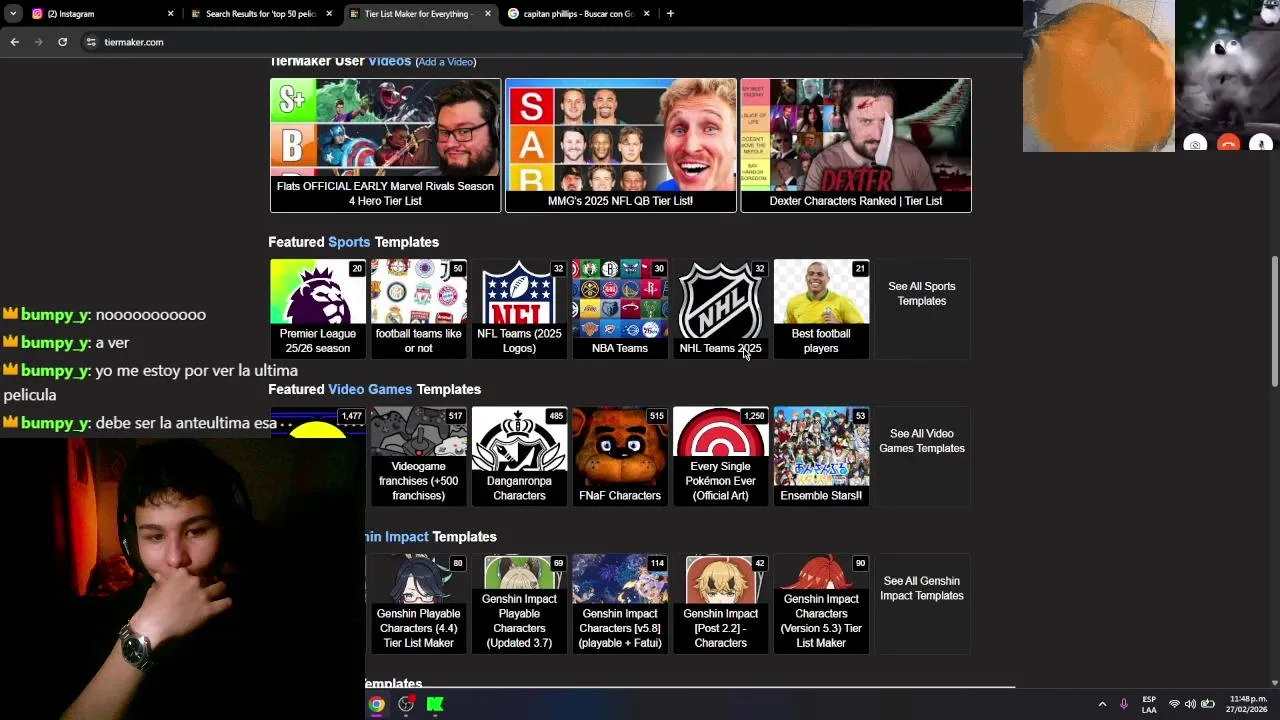Open Genshin Impact Characters (Version 5.3) template
Viewport: 1280px width, 720px height.
(821, 603)
